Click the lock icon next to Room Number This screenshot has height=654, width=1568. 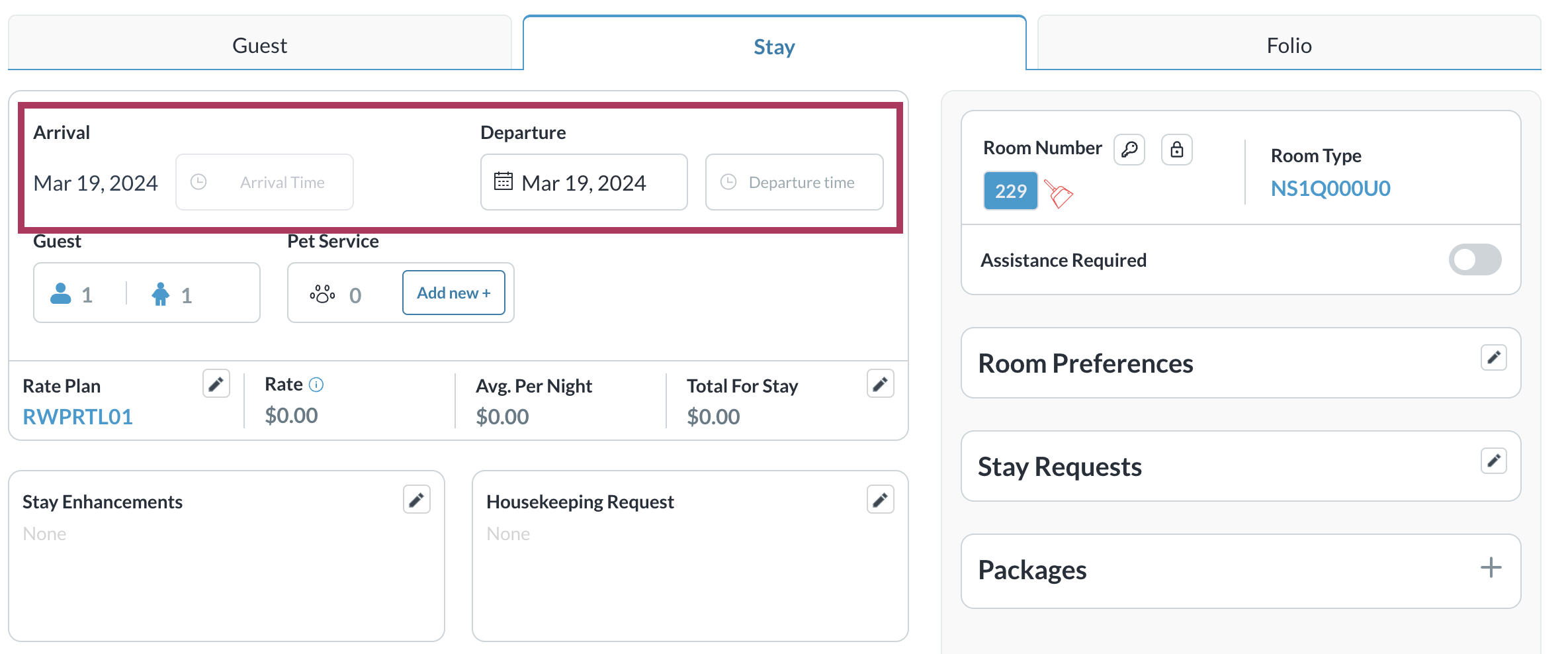click(1176, 150)
